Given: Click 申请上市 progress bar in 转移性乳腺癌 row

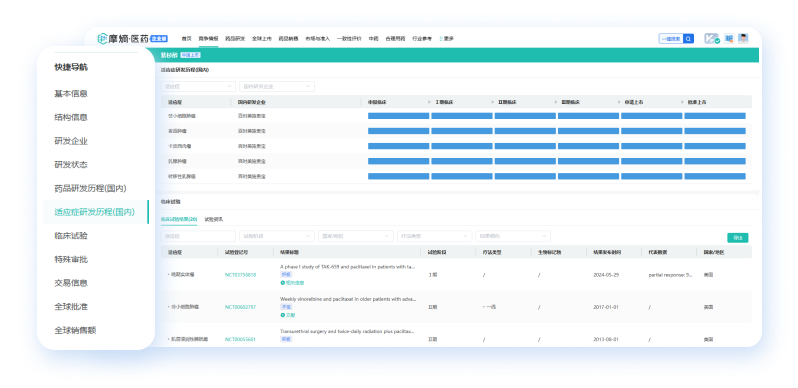Looking at the screenshot, I should (651, 176).
